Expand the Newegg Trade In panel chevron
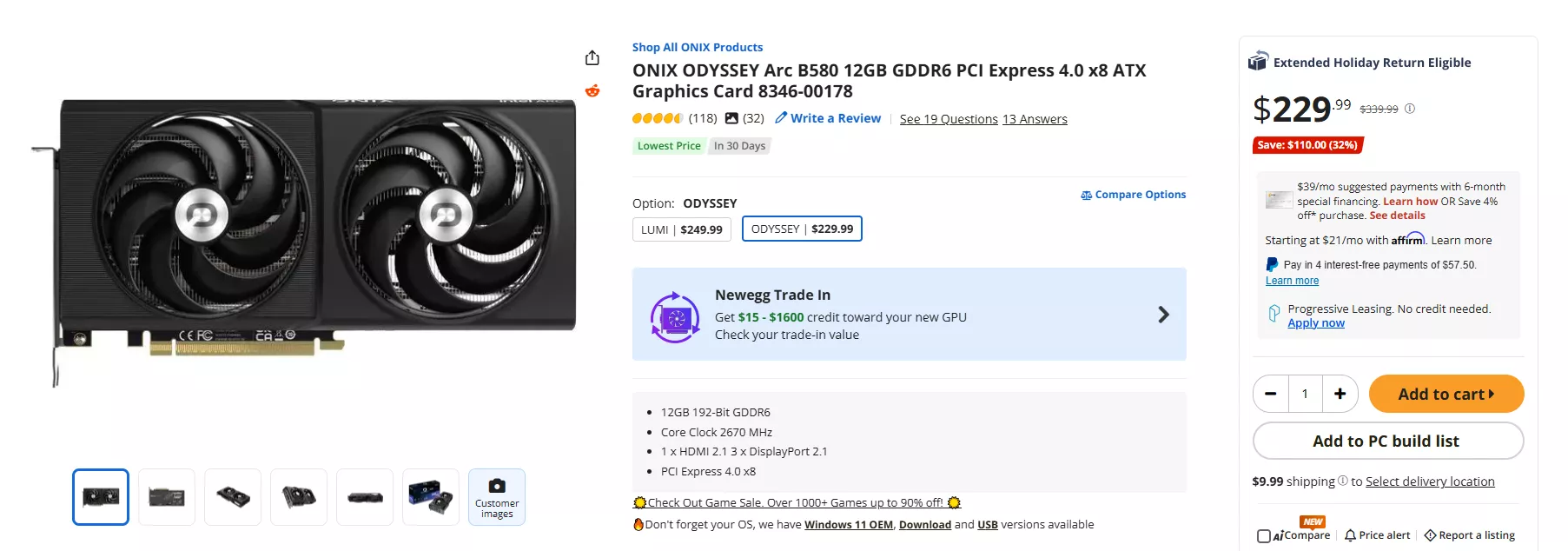 pyautogui.click(x=1163, y=314)
